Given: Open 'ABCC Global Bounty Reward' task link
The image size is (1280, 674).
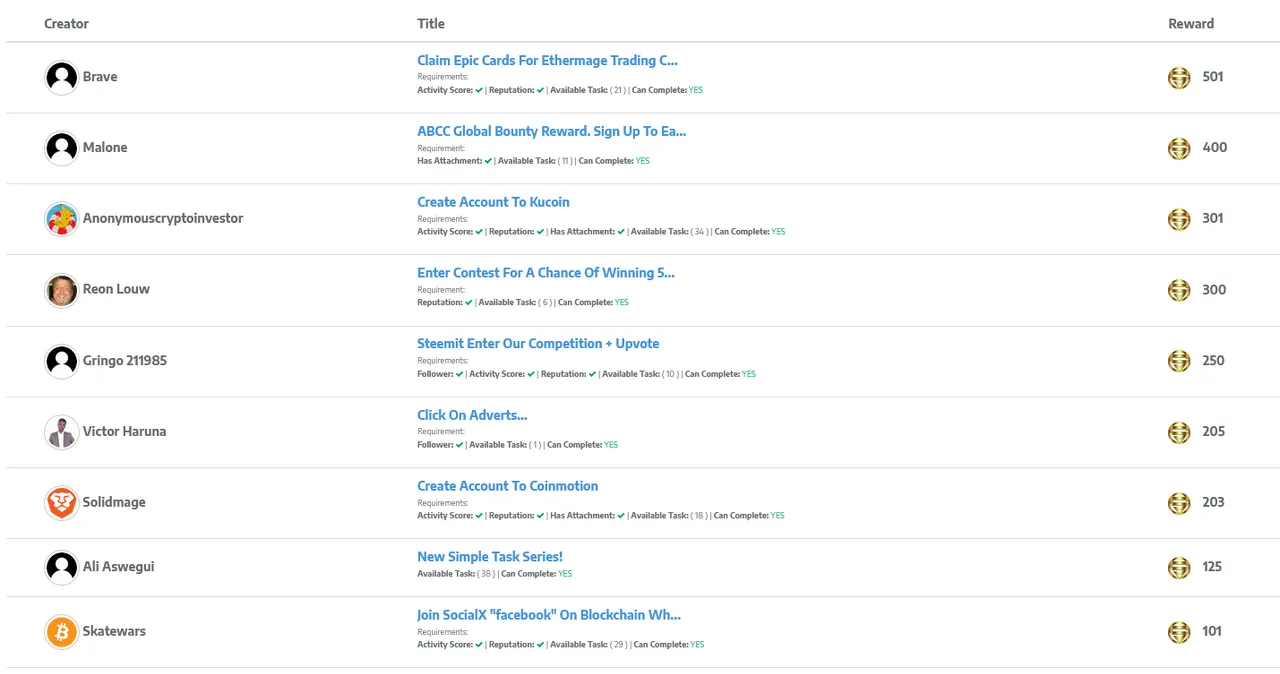Looking at the screenshot, I should pyautogui.click(x=552, y=131).
